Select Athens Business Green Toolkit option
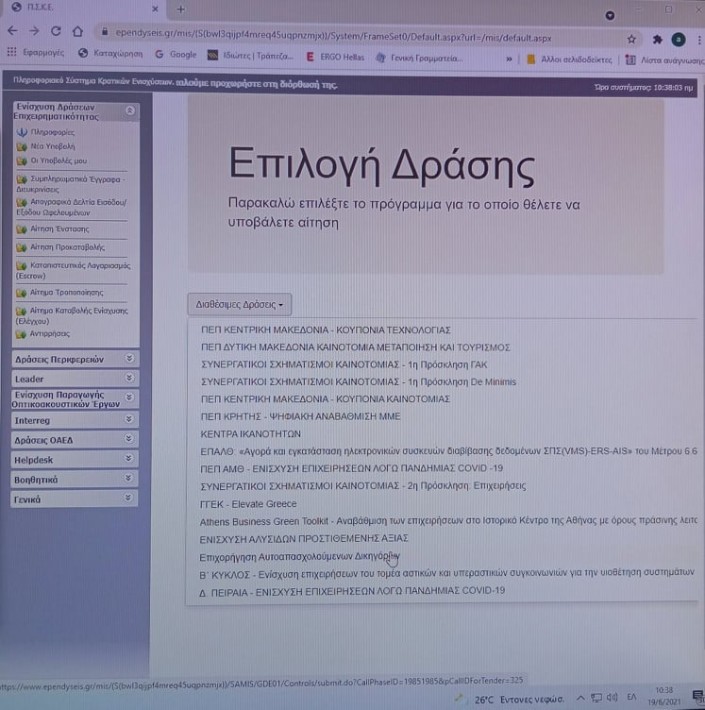The height and width of the screenshot is (710, 705). pos(448,521)
